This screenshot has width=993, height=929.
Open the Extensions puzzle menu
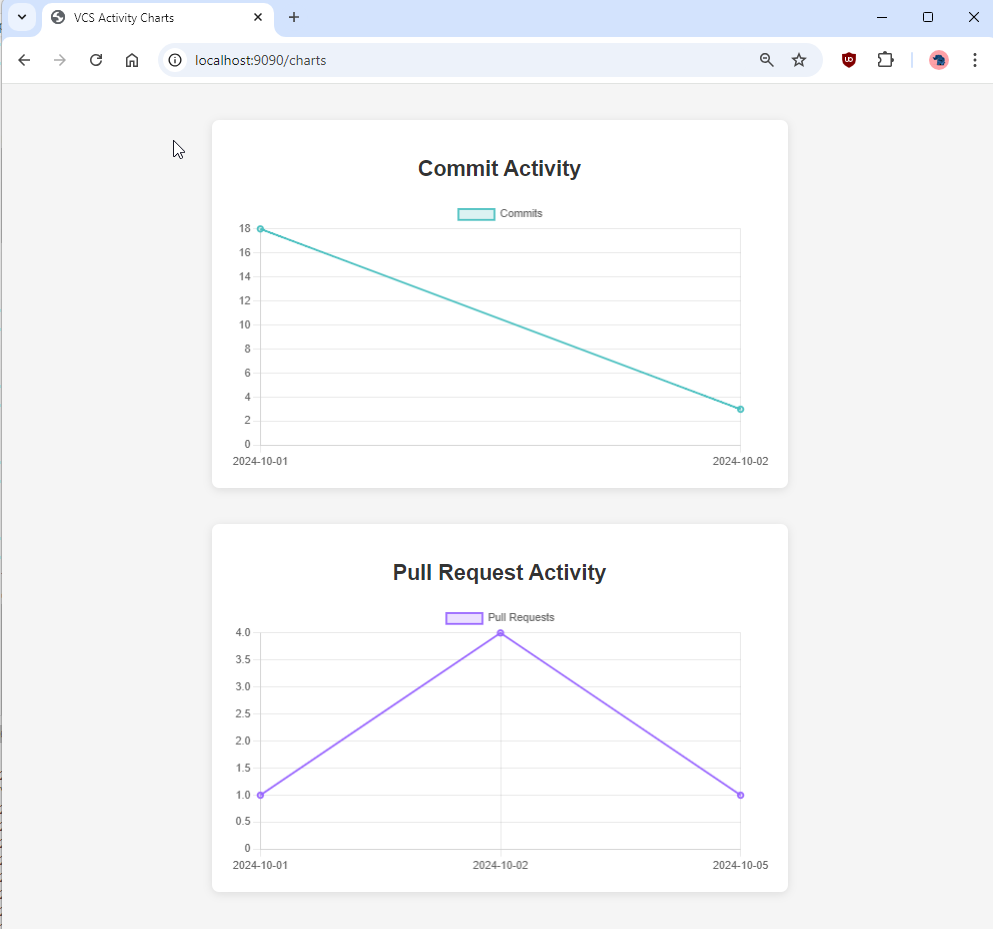coord(885,60)
